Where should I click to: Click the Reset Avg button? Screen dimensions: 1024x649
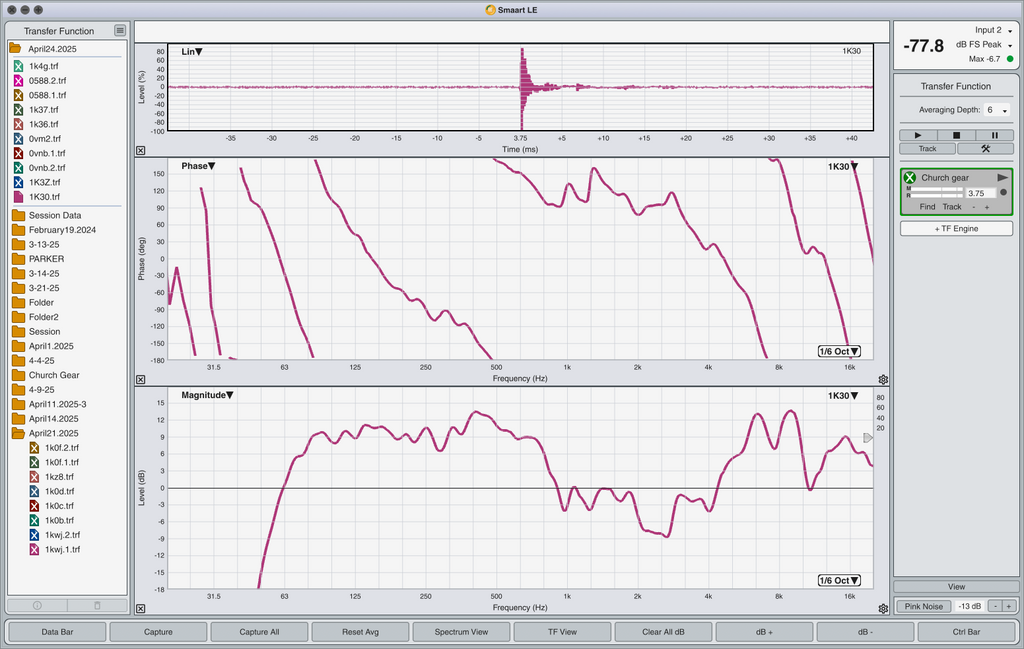pos(360,632)
